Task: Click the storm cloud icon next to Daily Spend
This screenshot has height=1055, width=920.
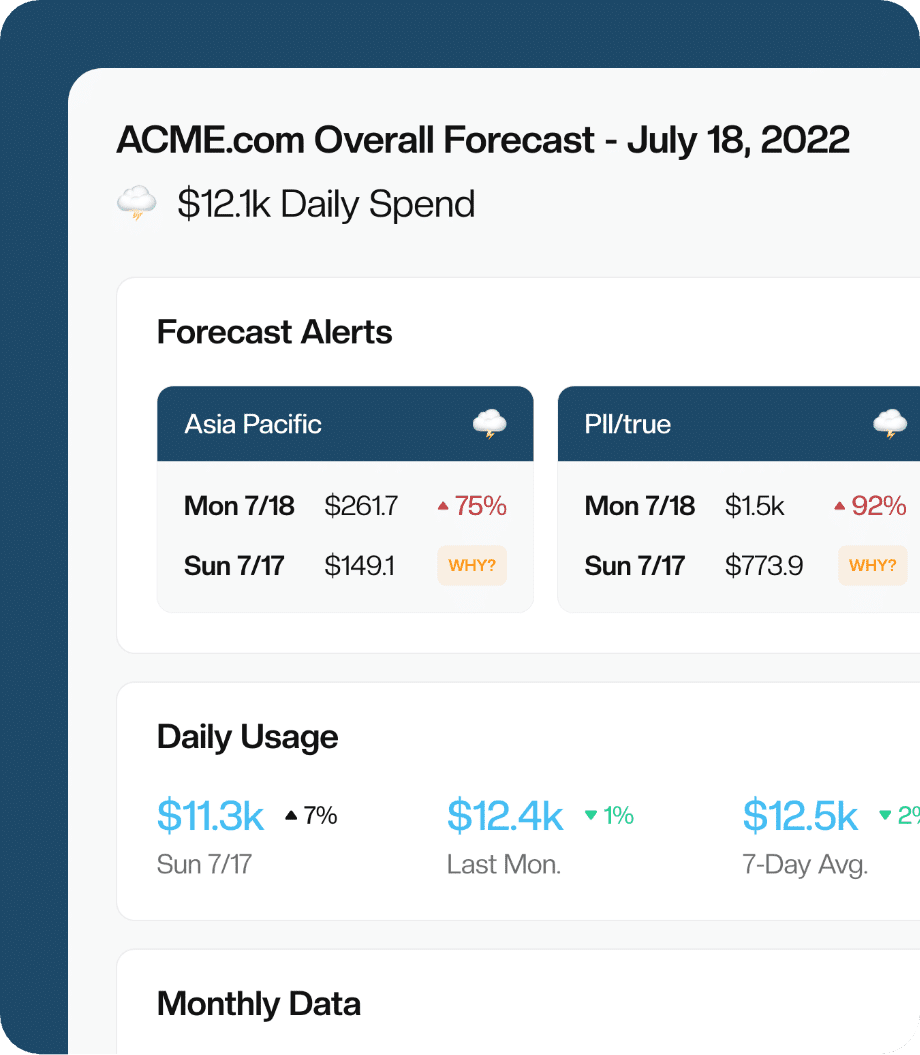Action: coord(136,202)
